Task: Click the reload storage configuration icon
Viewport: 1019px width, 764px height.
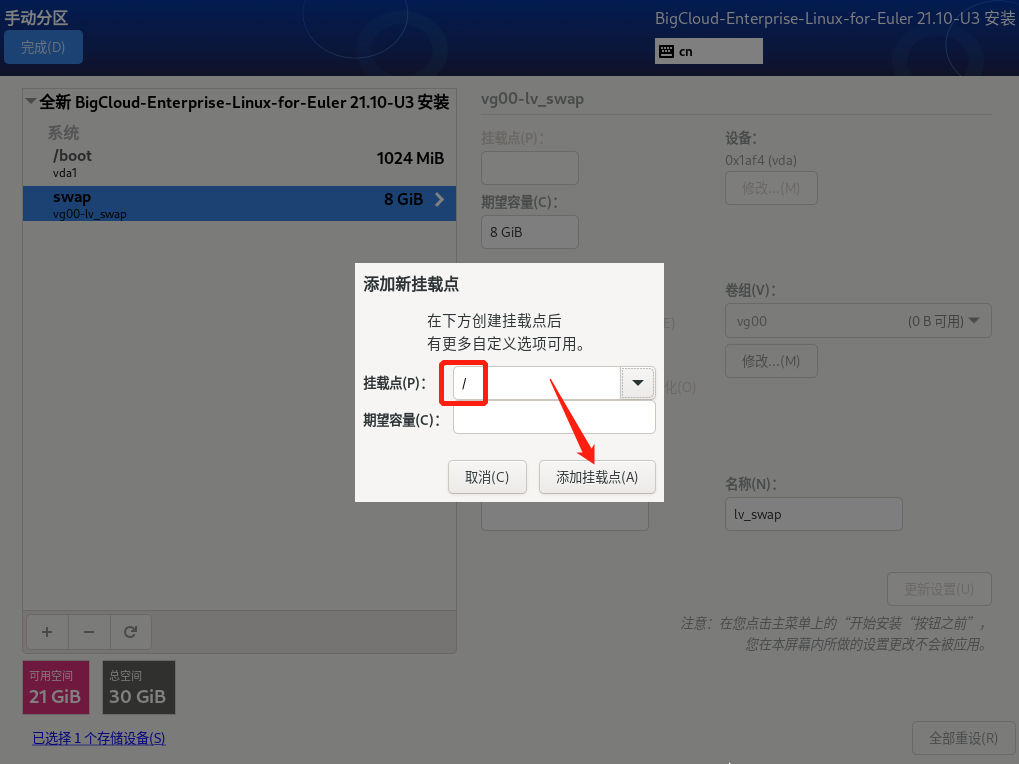Action: point(131,632)
